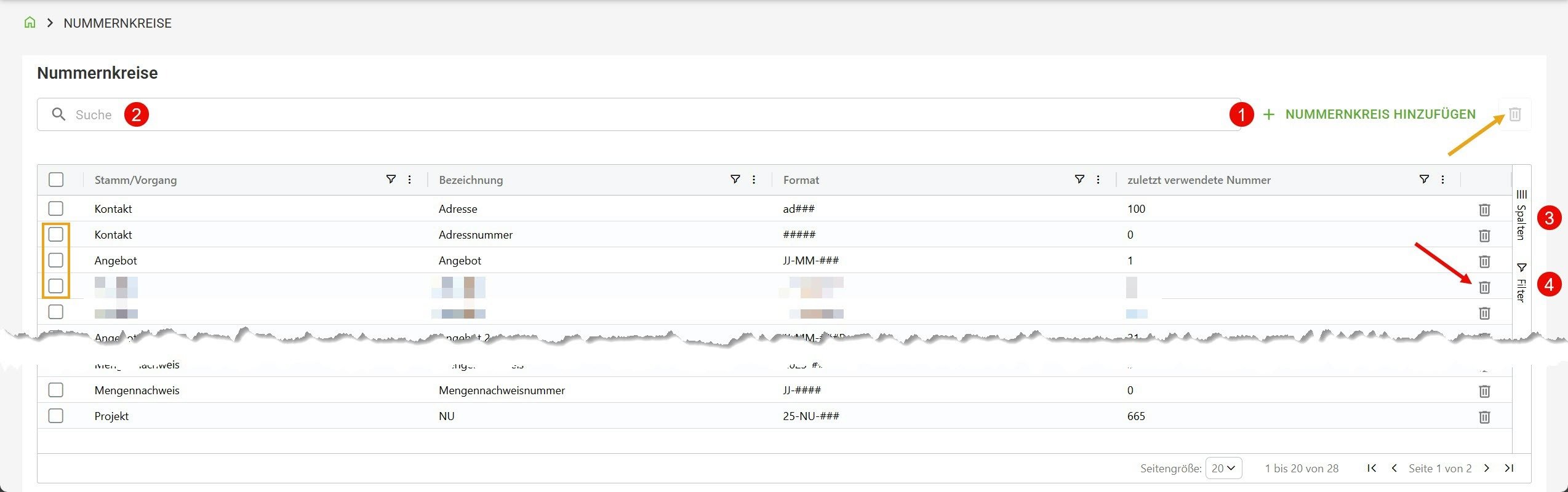This screenshot has width=1568, height=492.
Task: Open filter for Stamm/Vorgang column
Action: pyautogui.click(x=391, y=180)
